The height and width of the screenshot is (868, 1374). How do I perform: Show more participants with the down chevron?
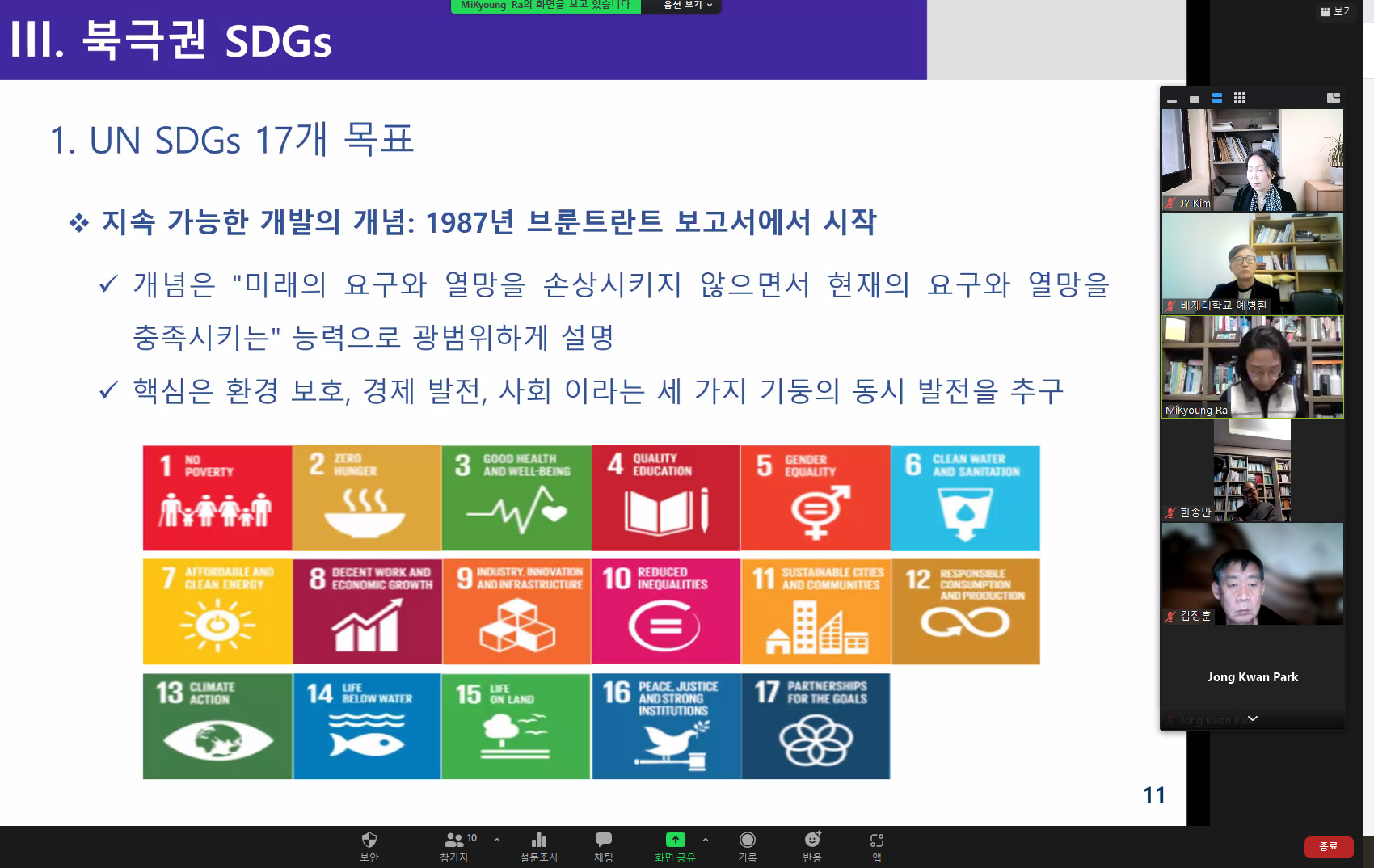(x=1253, y=718)
